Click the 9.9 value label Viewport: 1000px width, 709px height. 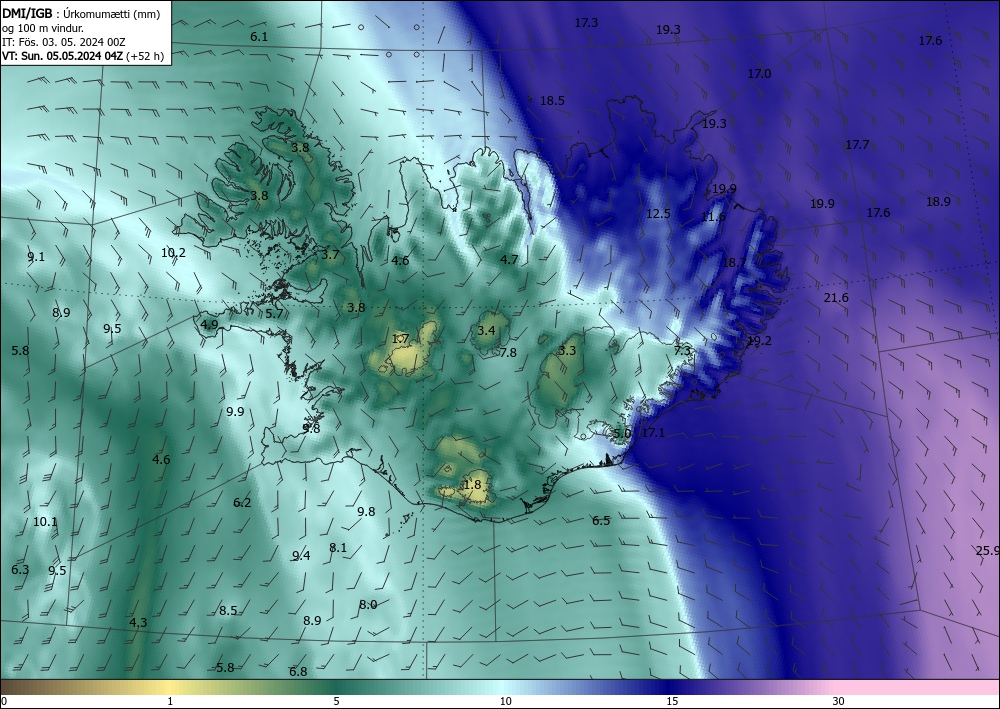point(235,412)
